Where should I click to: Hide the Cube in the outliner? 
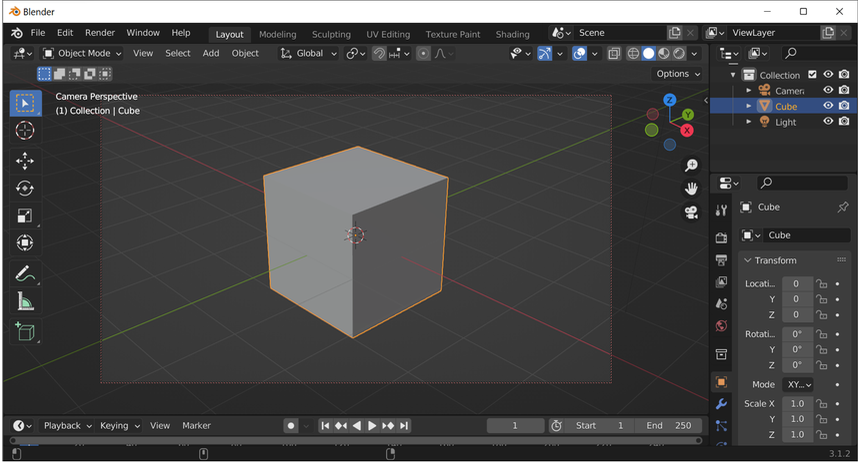(828, 106)
